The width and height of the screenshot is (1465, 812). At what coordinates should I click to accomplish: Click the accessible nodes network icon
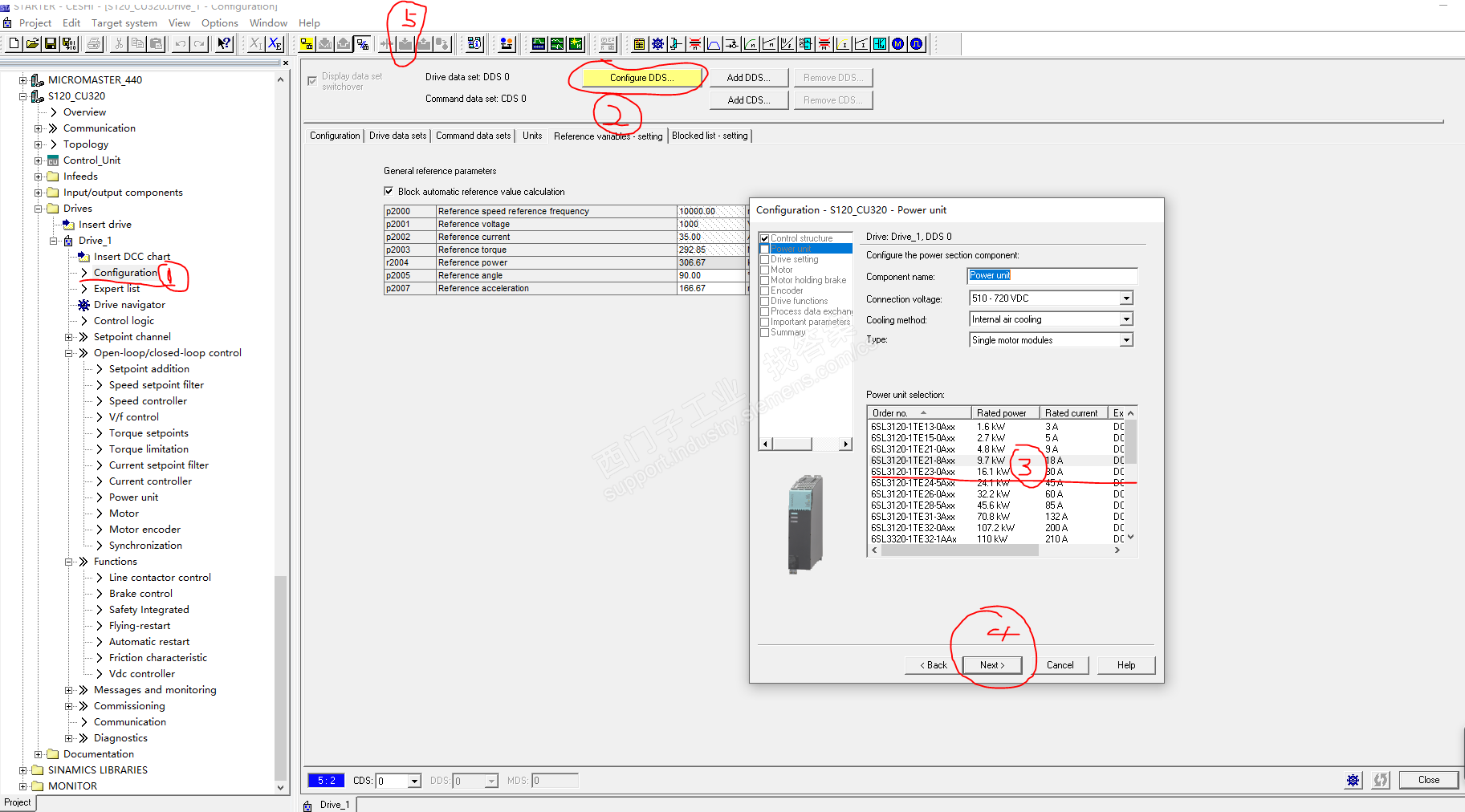(474, 44)
